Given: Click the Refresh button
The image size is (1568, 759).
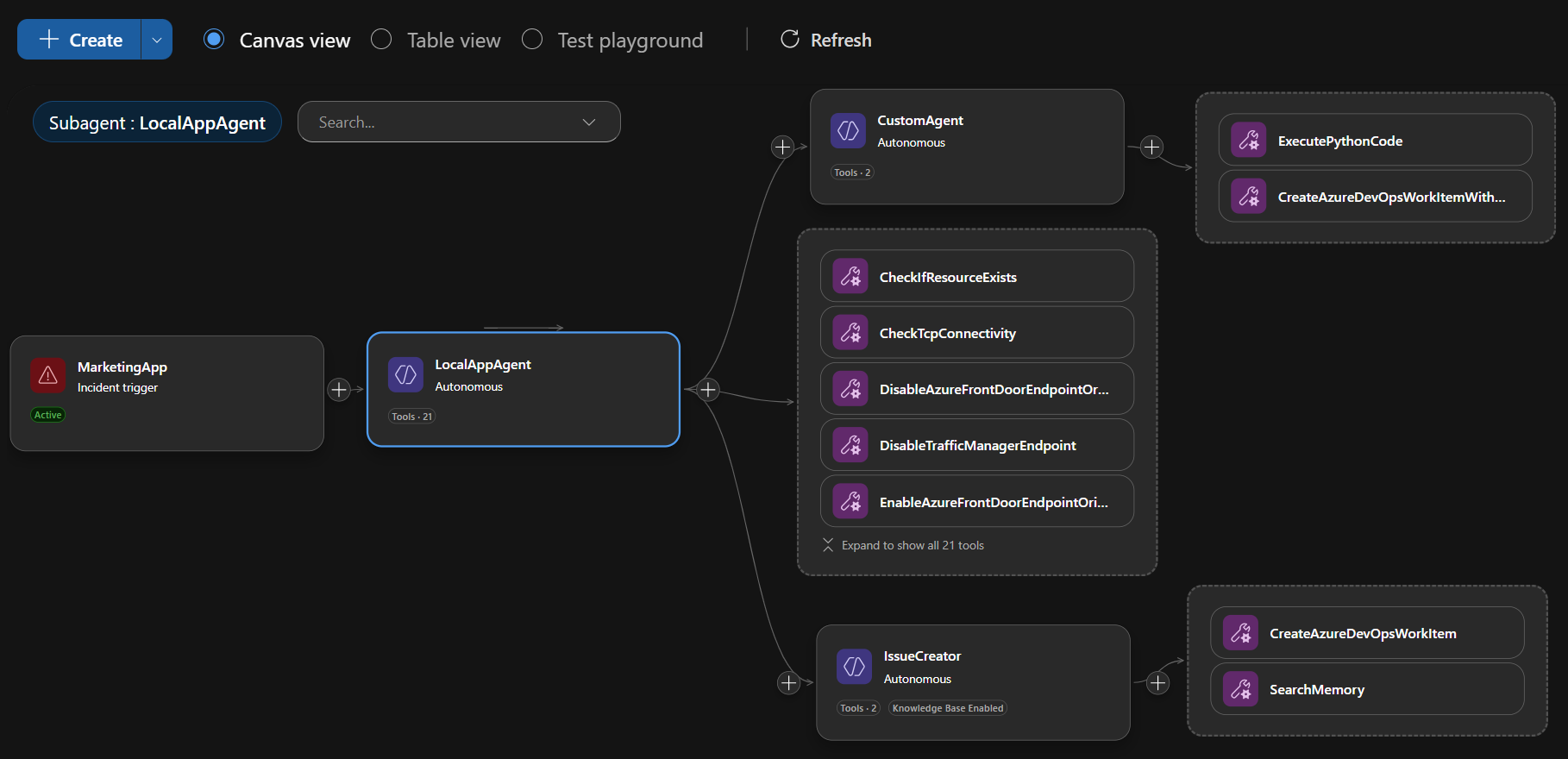Looking at the screenshot, I should coord(826,40).
